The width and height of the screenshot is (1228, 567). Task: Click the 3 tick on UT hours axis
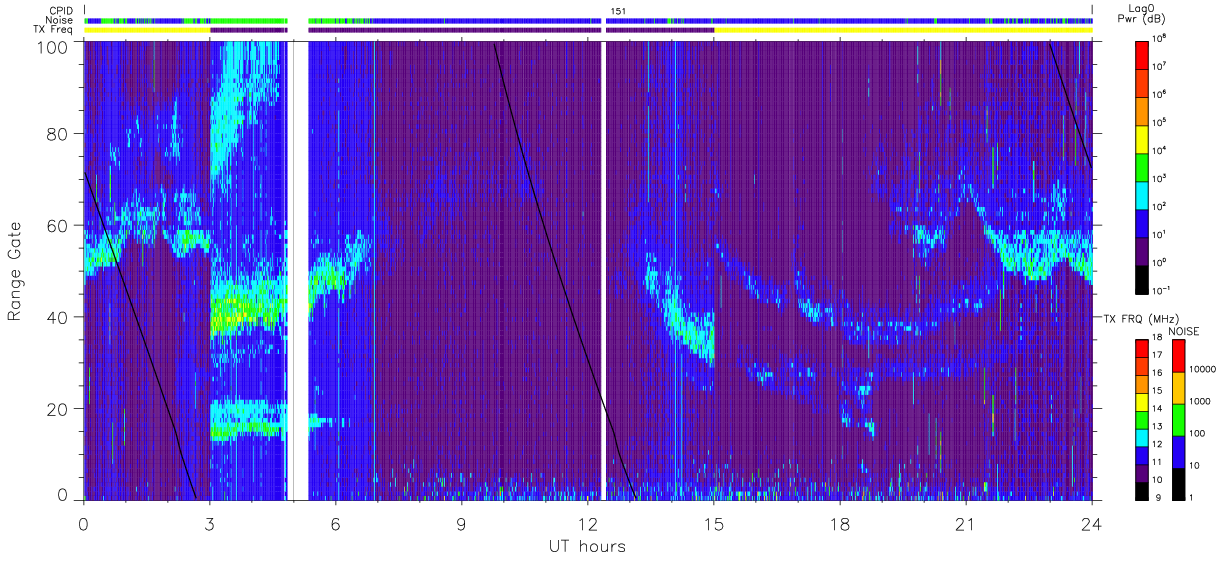point(209,523)
